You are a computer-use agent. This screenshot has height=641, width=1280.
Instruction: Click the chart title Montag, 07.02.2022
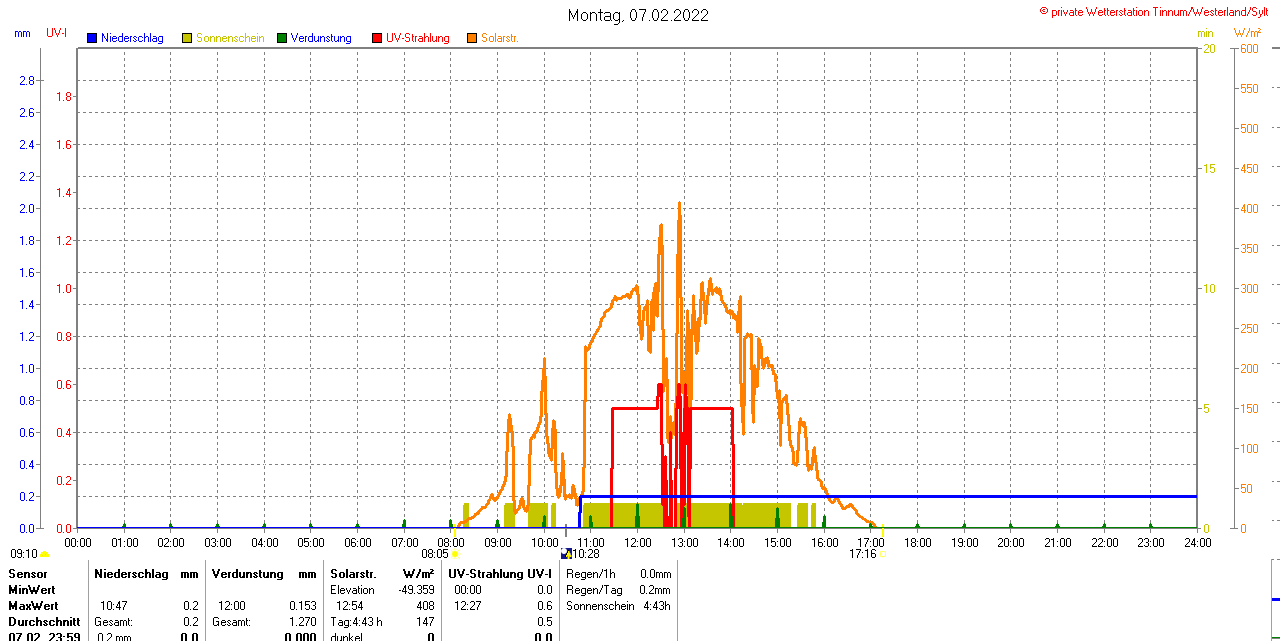pyautogui.click(x=638, y=15)
